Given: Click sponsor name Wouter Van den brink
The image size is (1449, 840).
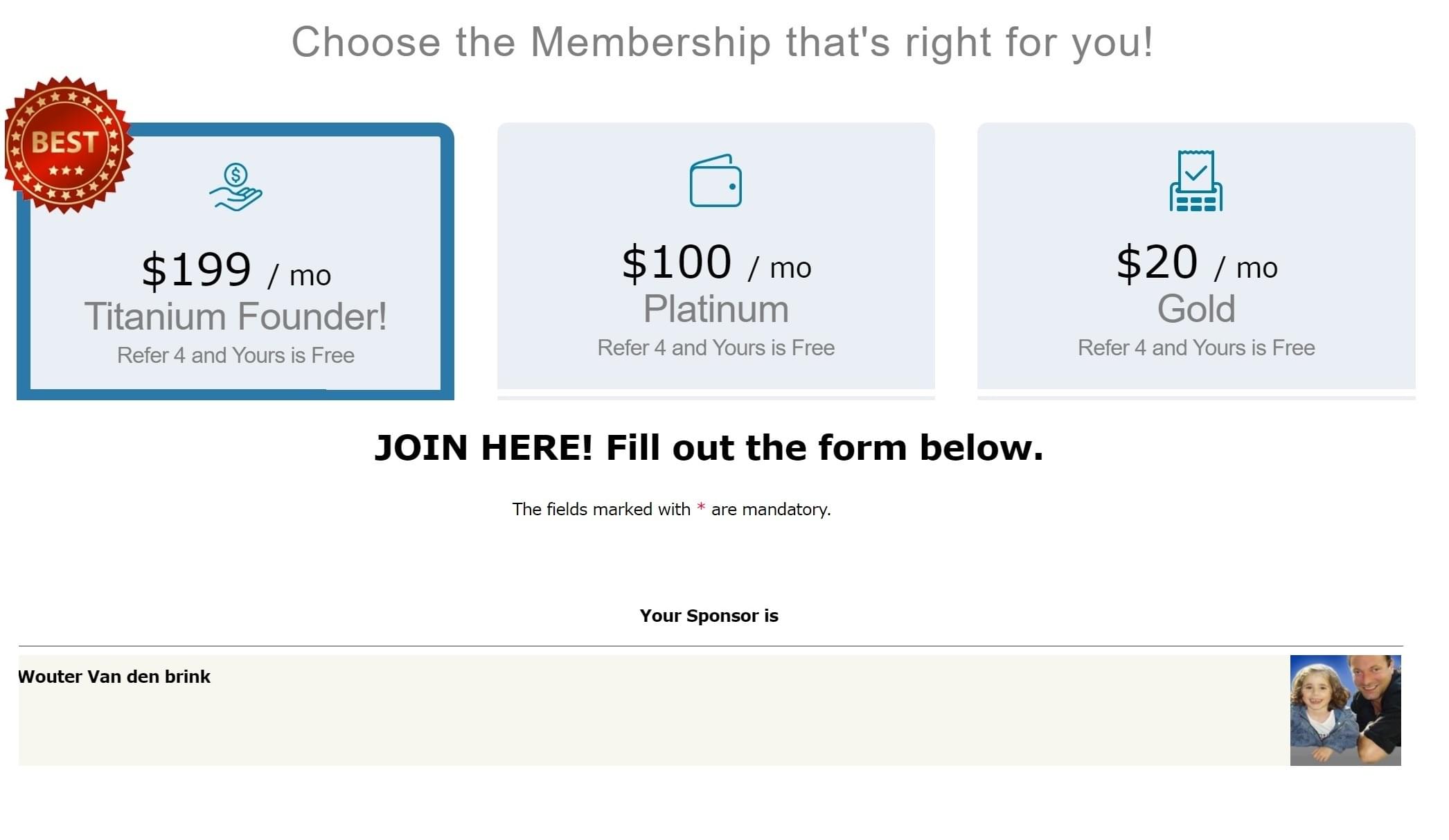Looking at the screenshot, I should coord(114,677).
